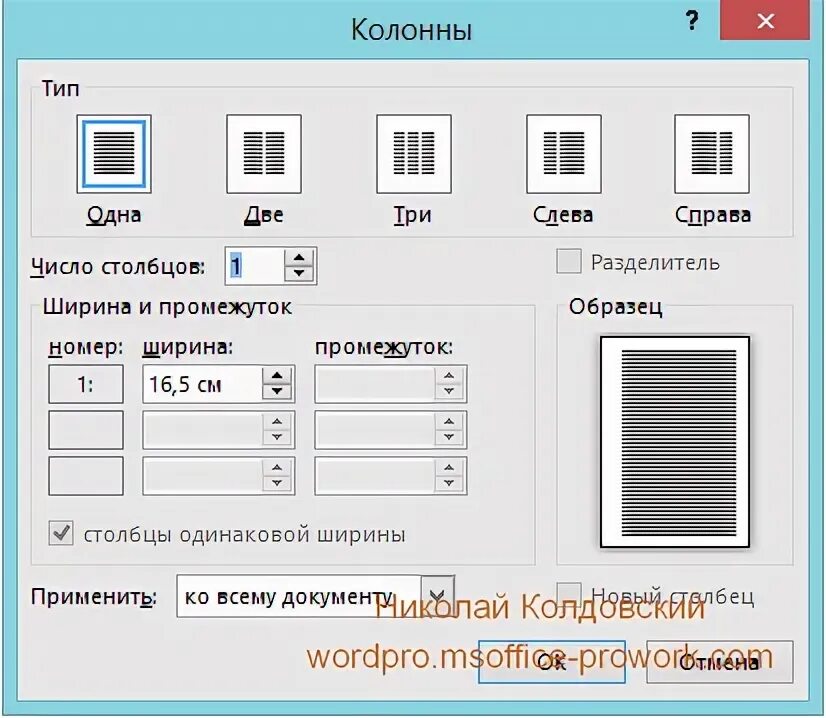The image size is (826, 718).
Task: Click the Число столбцов value field
Action: (255, 266)
